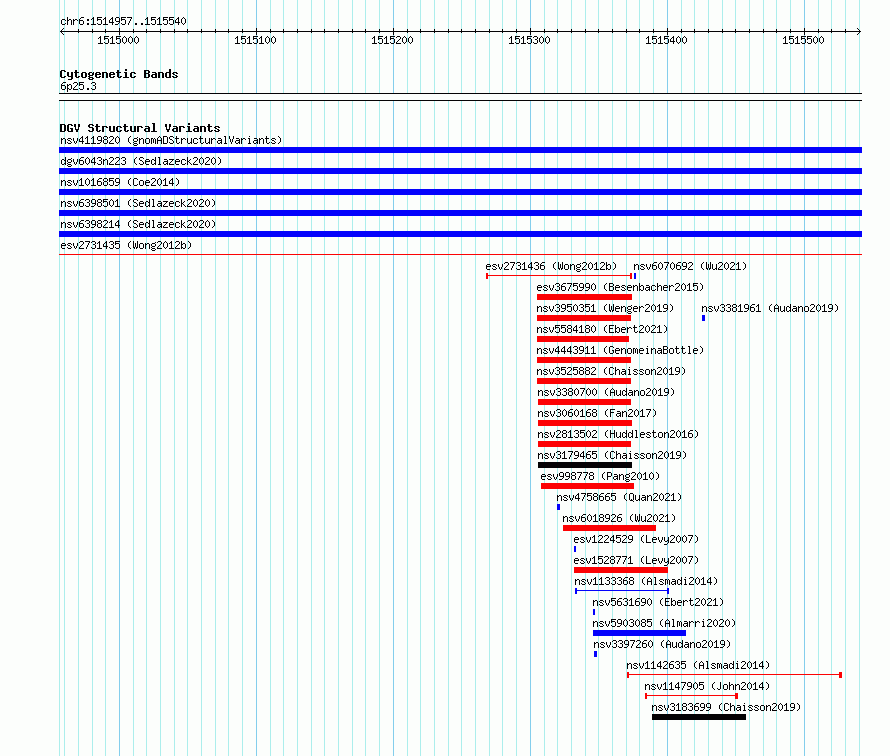The image size is (890, 756).
Task: Open esv998778 (Pang2010) variant
Action: pyautogui.click(x=587, y=486)
